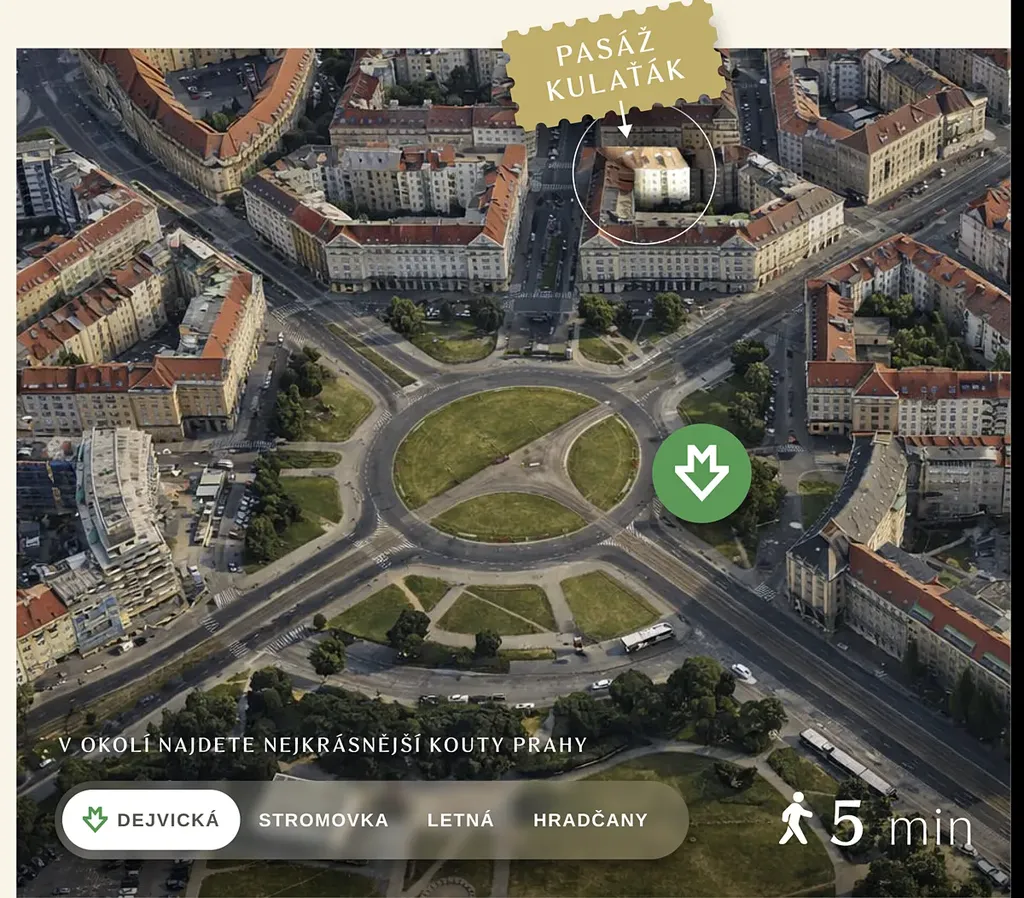This screenshot has width=1024, height=898.
Task: Click the tall white modern building on left
Action: coord(125,510)
